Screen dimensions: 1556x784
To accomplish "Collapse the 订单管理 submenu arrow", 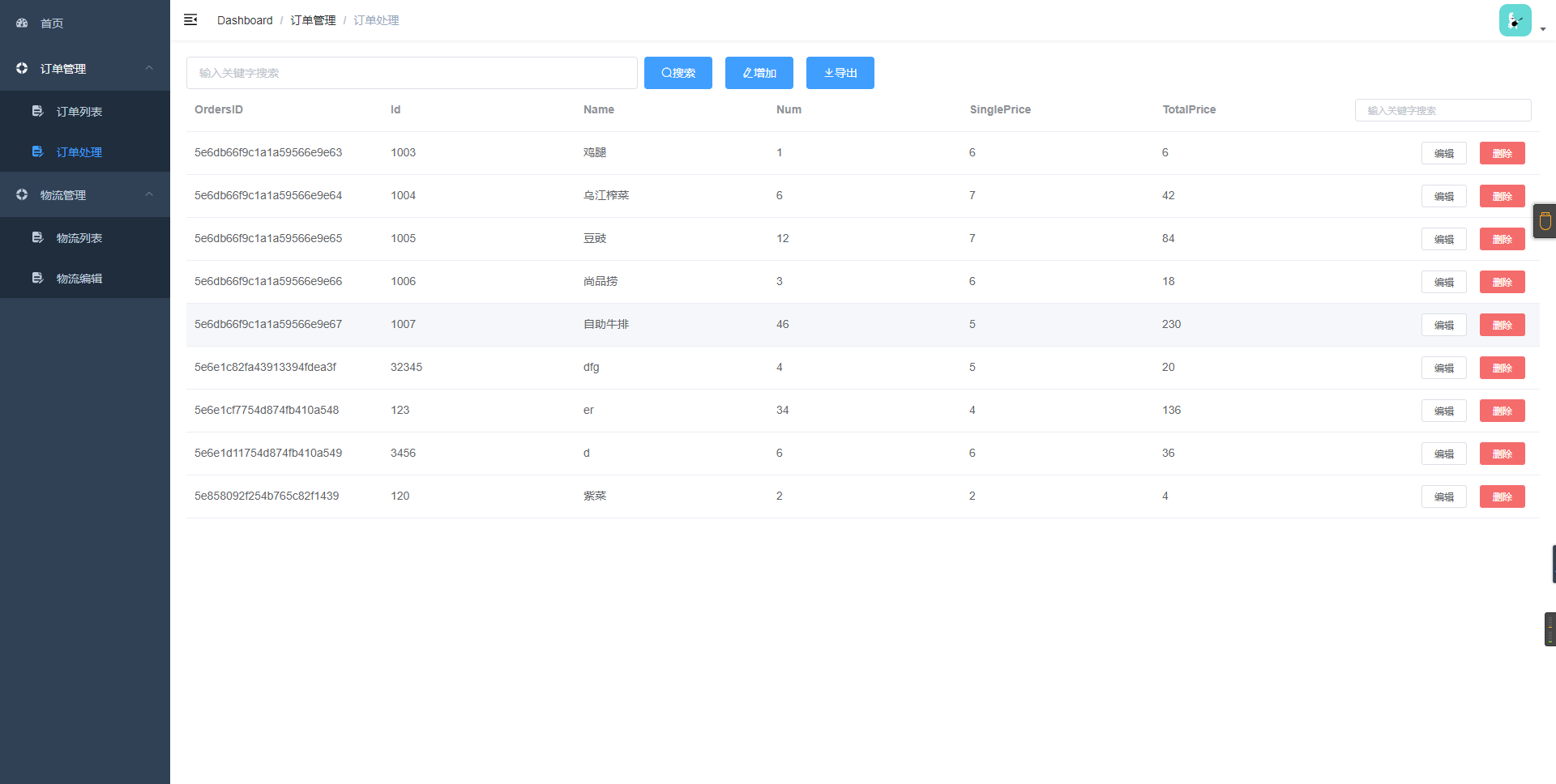I will 149,68.
